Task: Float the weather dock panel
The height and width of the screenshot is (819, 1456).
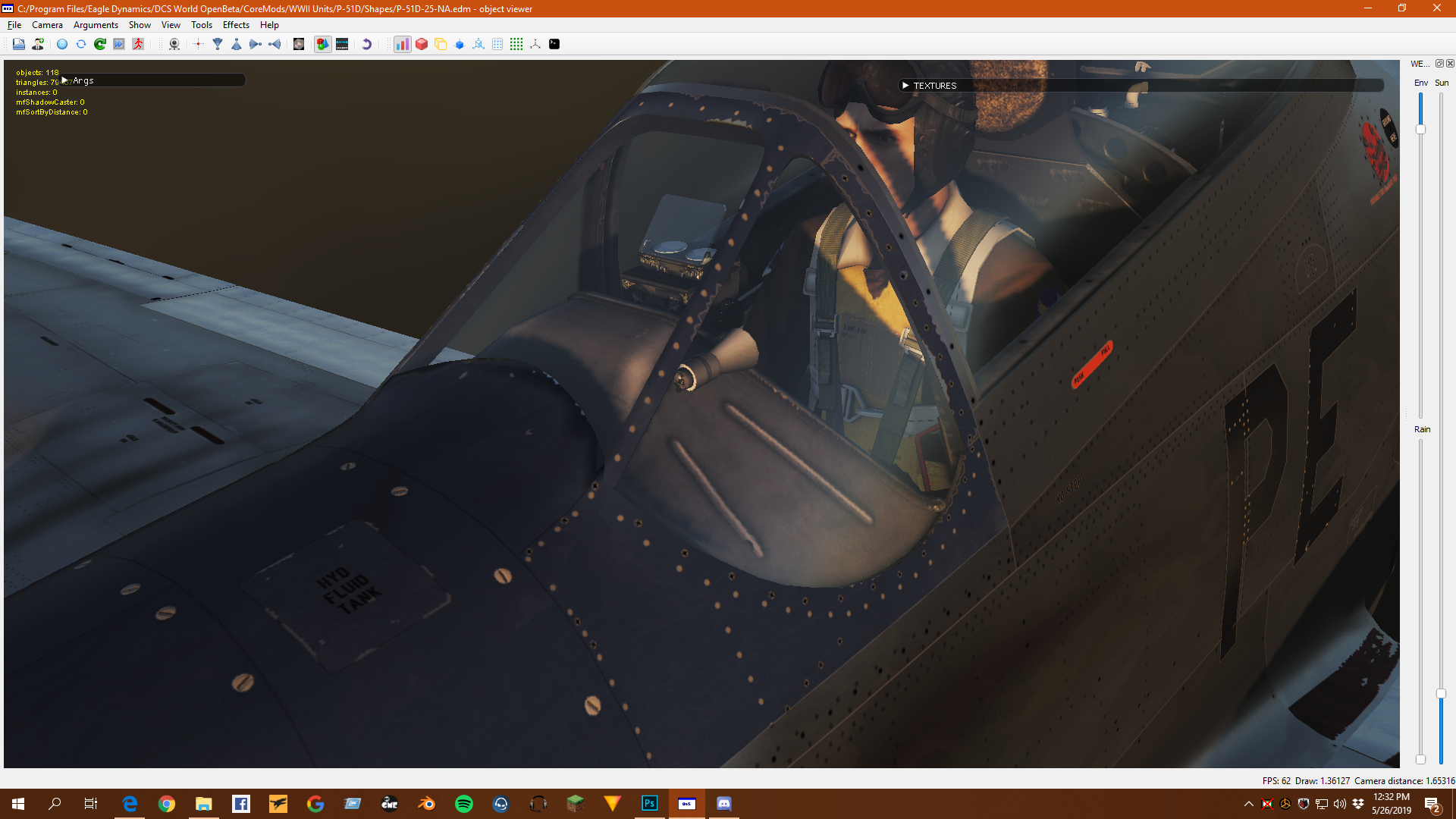Action: (1439, 64)
